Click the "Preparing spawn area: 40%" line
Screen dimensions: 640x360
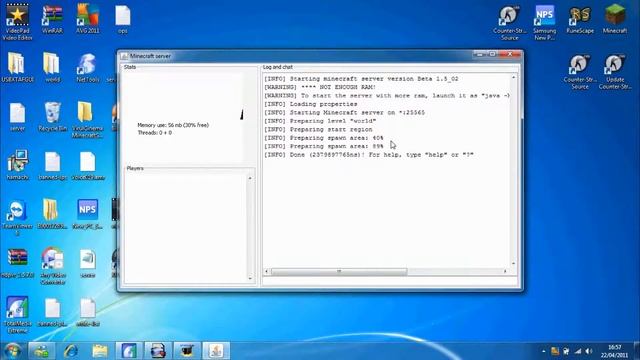click(323, 138)
